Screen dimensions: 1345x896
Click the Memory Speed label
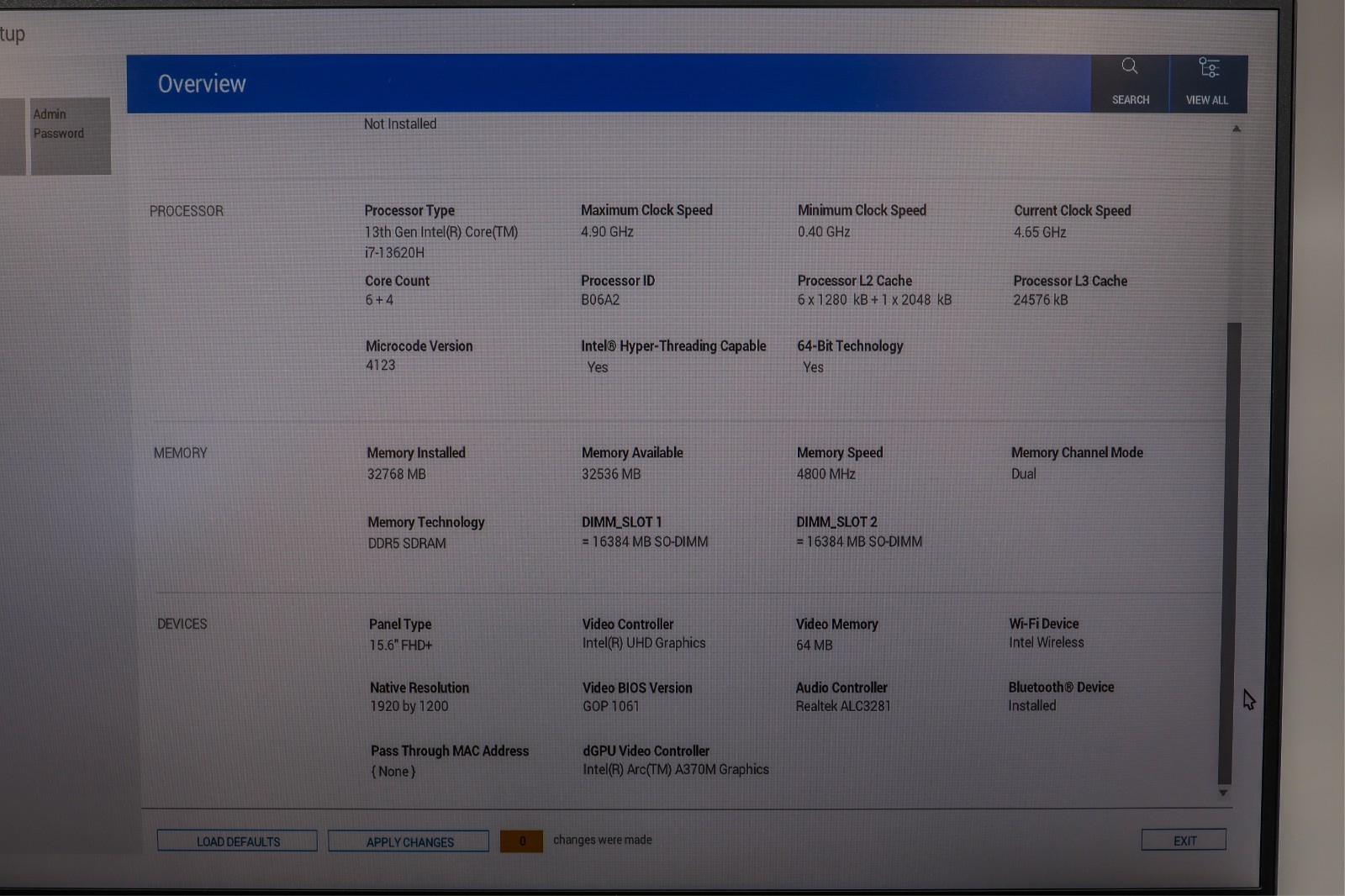point(840,453)
